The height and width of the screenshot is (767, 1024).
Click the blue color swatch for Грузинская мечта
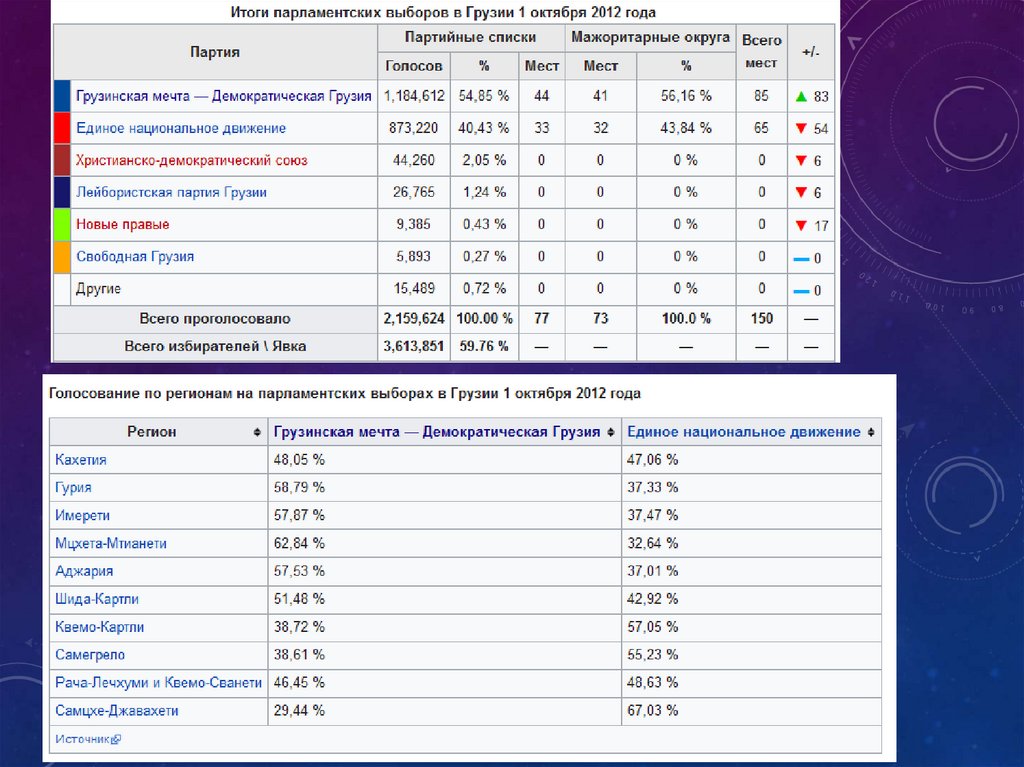[x=62, y=96]
